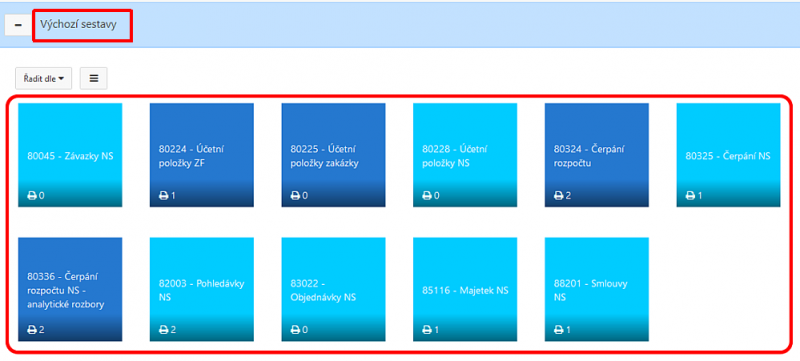Open report tile 80224 - Účetní položky ZF
This screenshot has width=800, height=361.
click(x=202, y=155)
